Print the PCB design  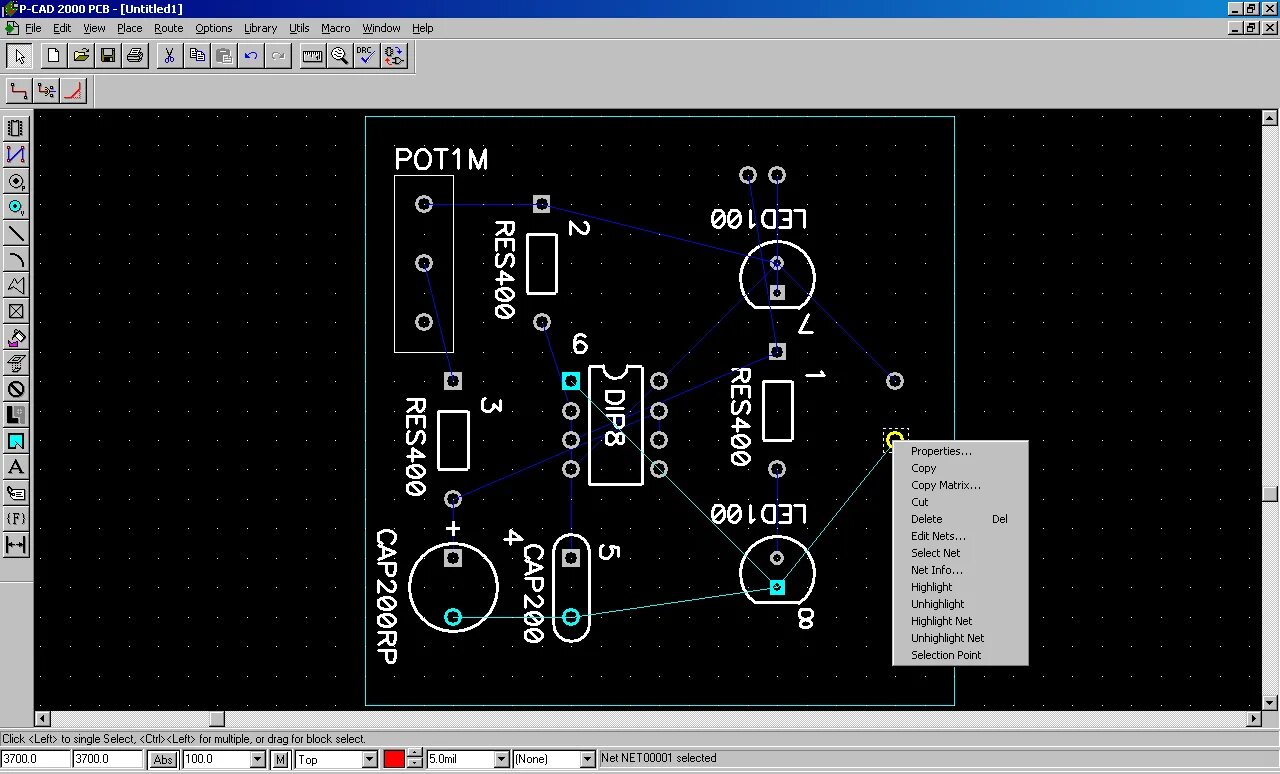click(135, 56)
